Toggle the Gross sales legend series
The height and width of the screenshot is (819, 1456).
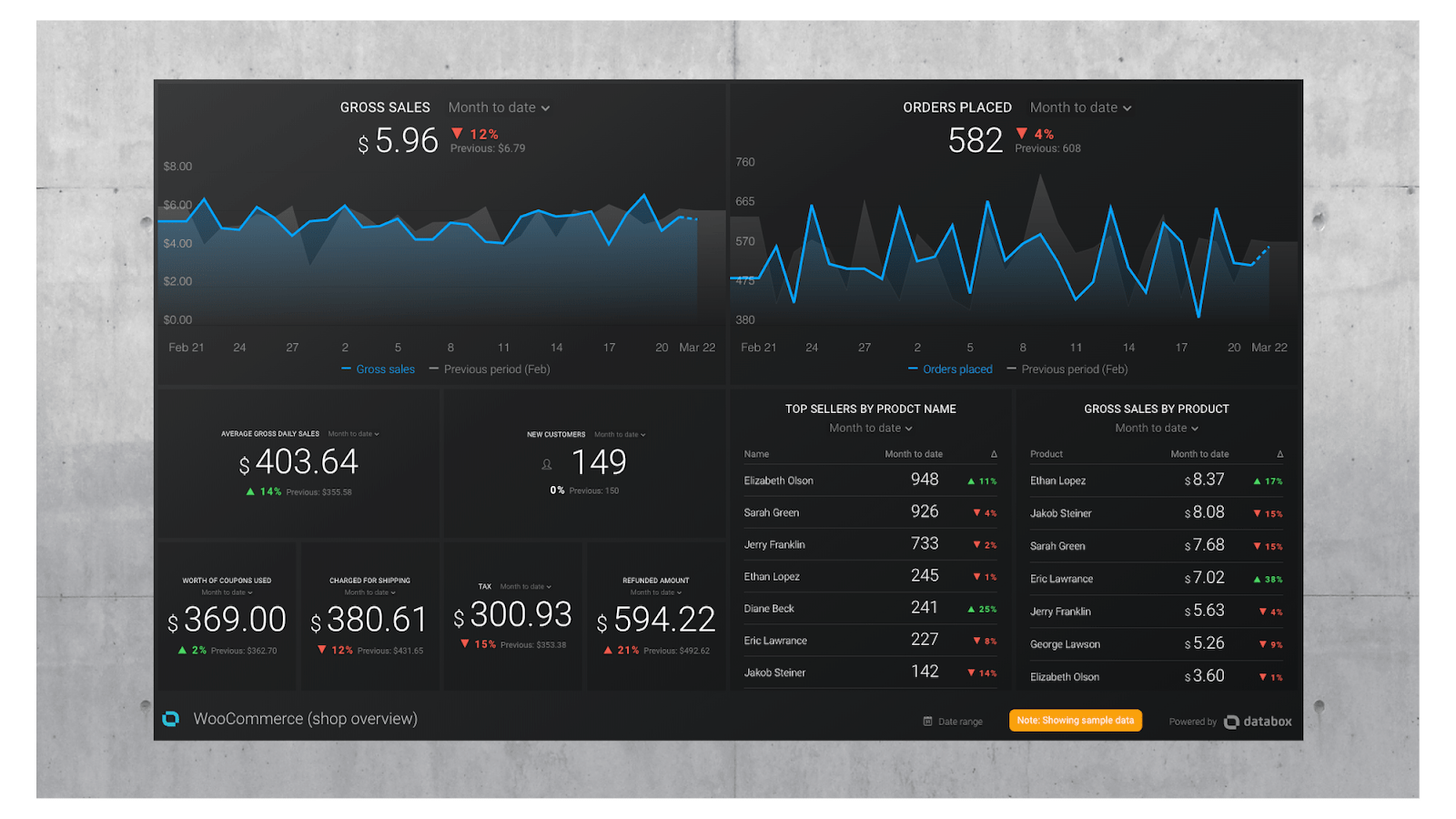[x=378, y=369]
